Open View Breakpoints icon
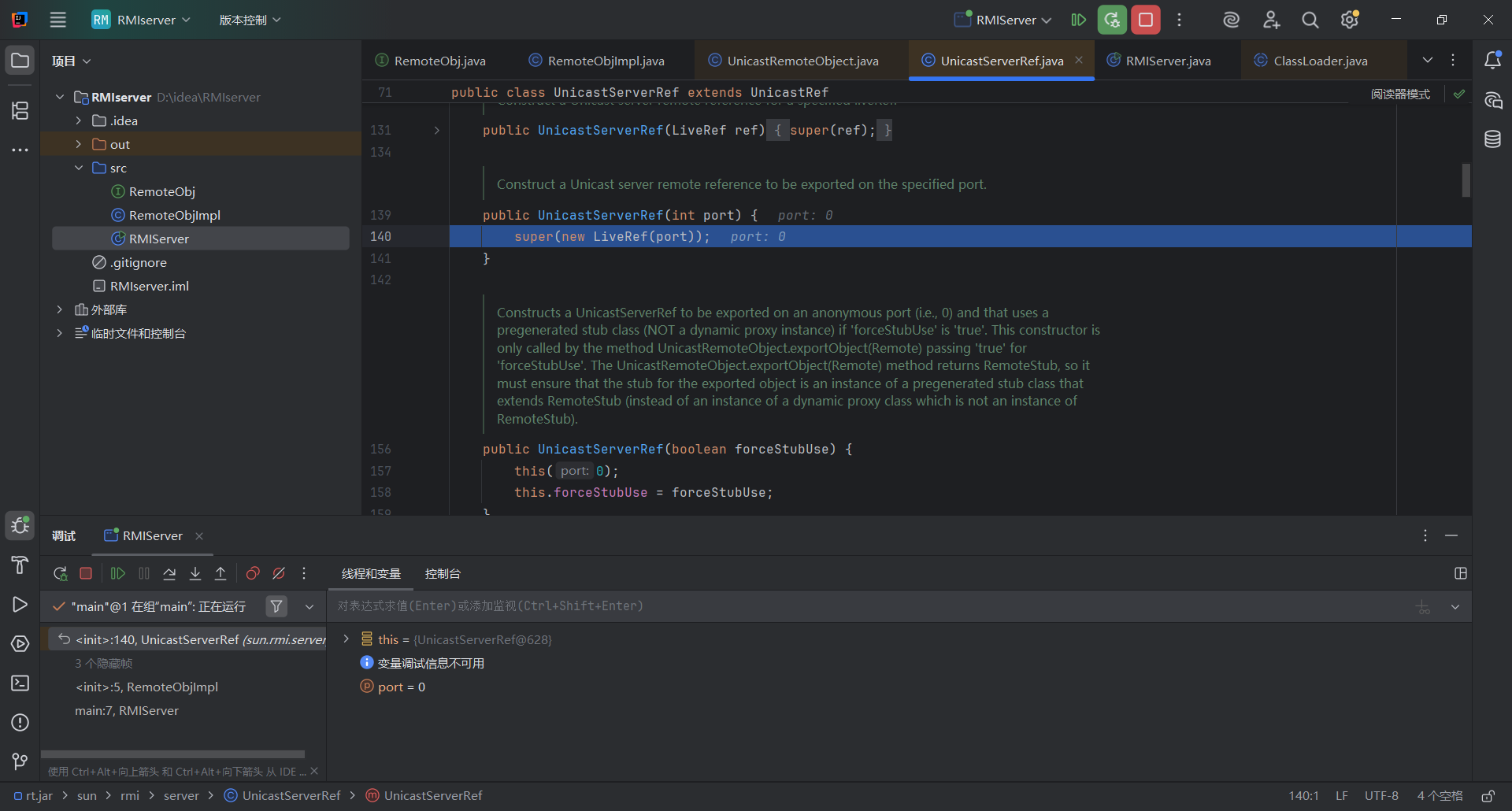This screenshot has height=811, width=1512. pos(253,574)
